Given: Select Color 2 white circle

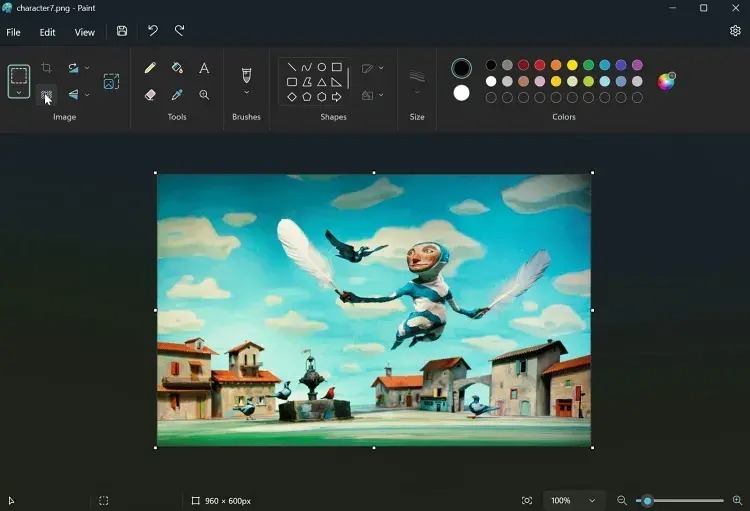Looking at the screenshot, I should (461, 93).
